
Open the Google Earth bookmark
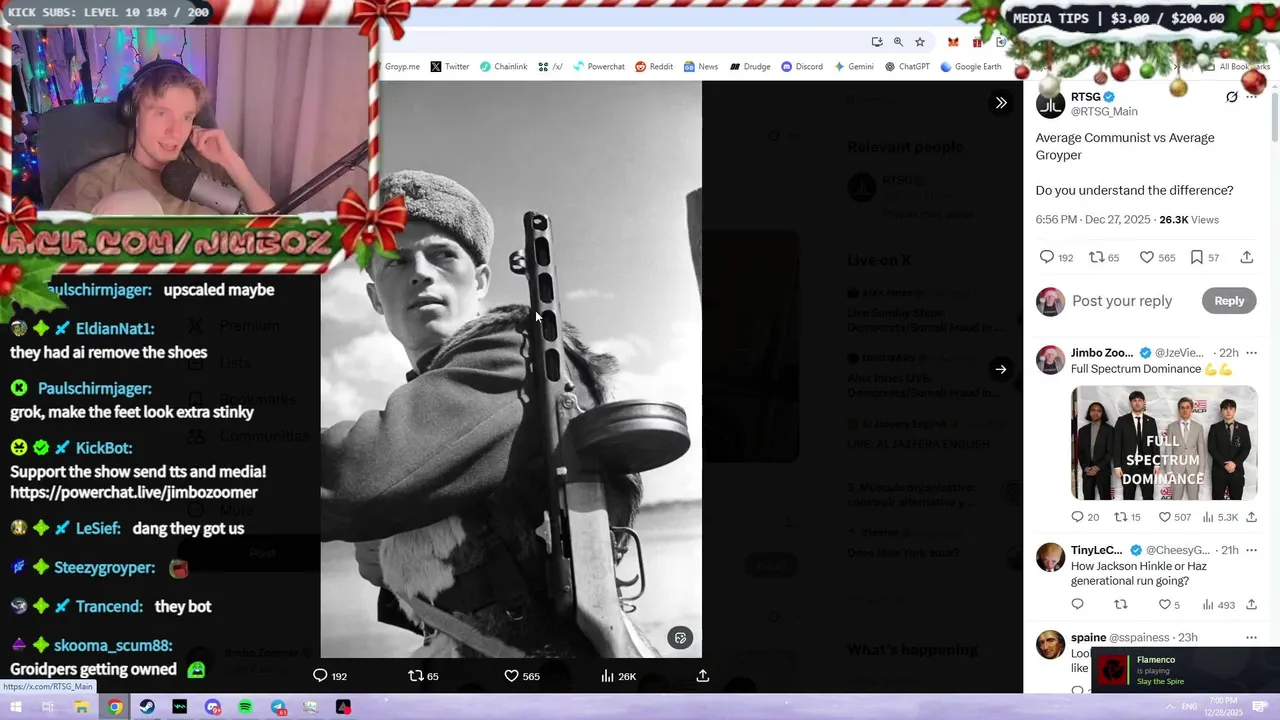pos(970,67)
